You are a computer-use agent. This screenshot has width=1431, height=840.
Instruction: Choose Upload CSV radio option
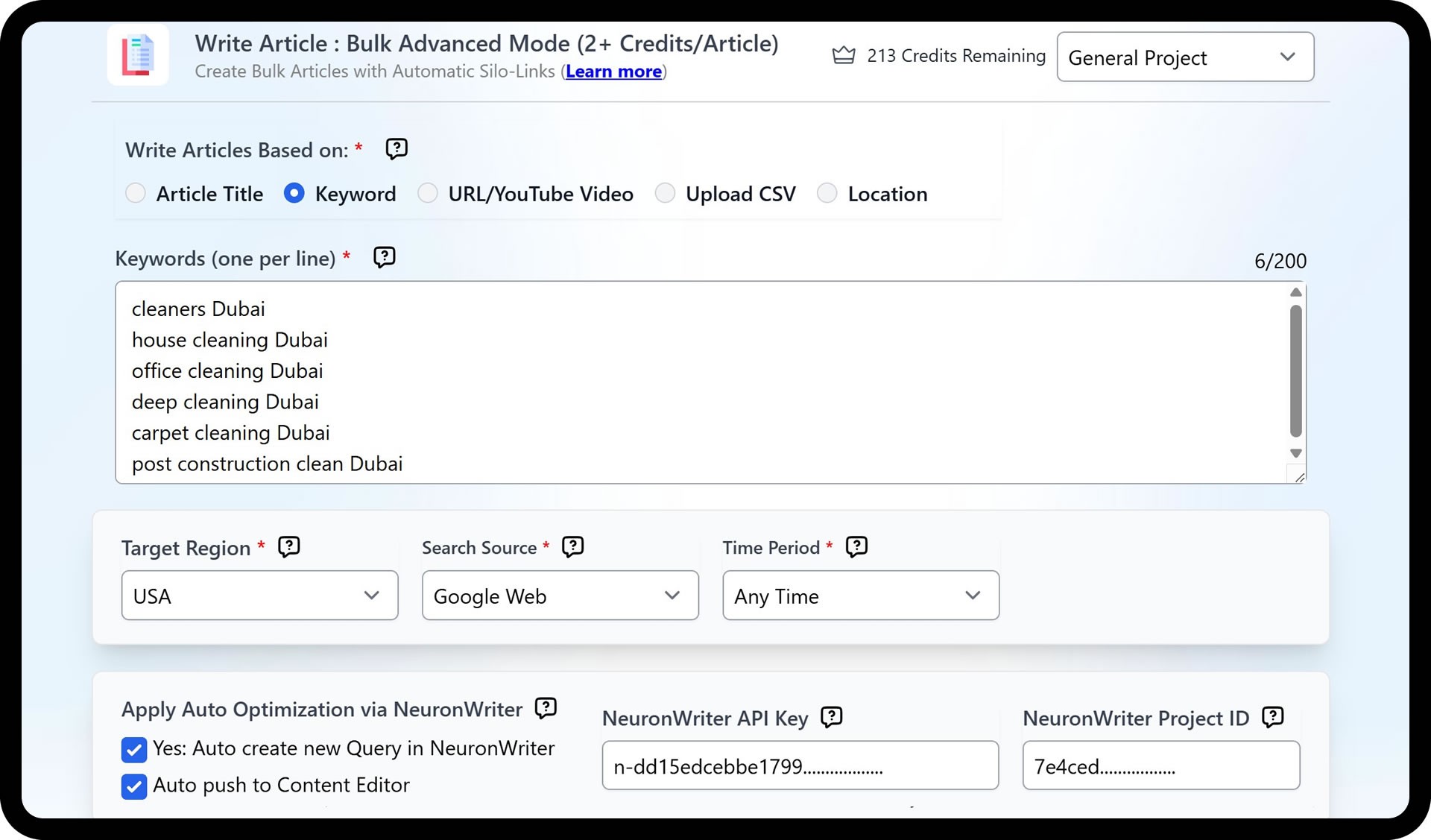tap(665, 194)
